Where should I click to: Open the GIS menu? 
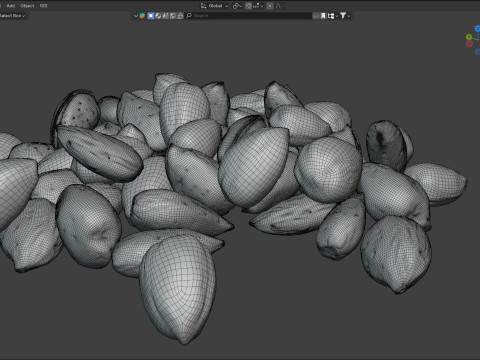pos(43,6)
